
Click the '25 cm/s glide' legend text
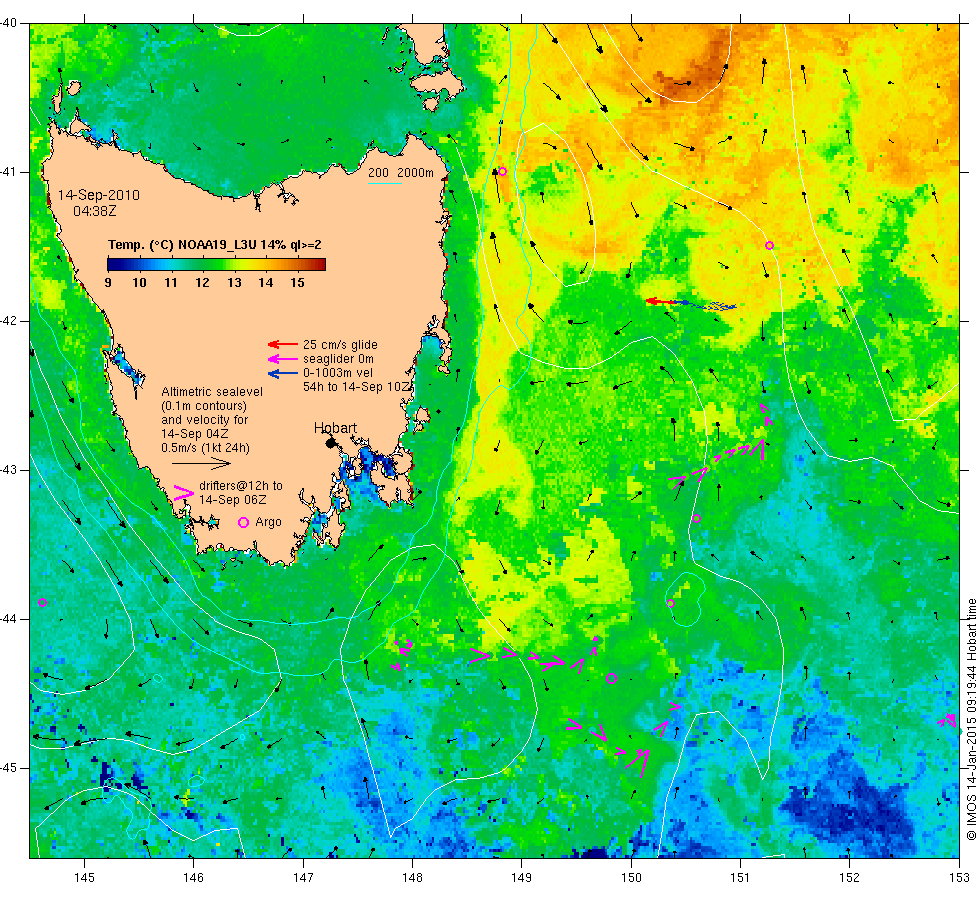click(340, 344)
